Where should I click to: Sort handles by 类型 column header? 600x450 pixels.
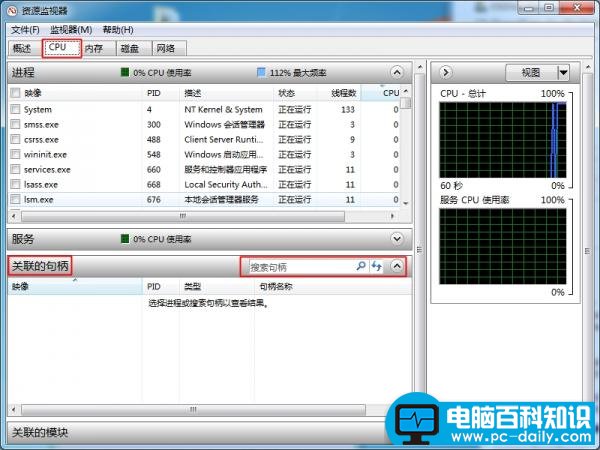pos(217,287)
